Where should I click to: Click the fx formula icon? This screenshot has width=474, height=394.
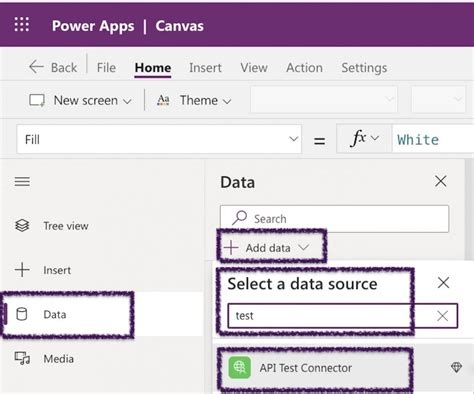[x=358, y=138]
